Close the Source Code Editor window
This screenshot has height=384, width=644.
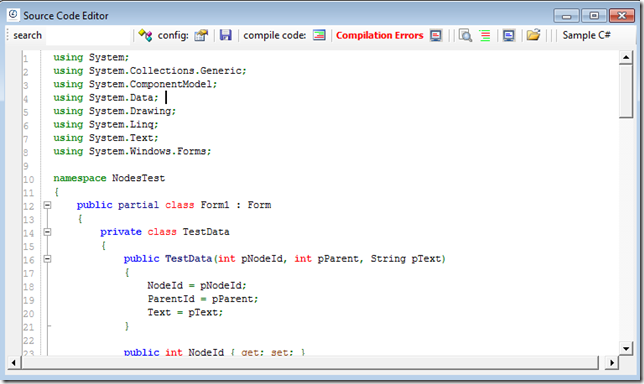click(x=622, y=16)
